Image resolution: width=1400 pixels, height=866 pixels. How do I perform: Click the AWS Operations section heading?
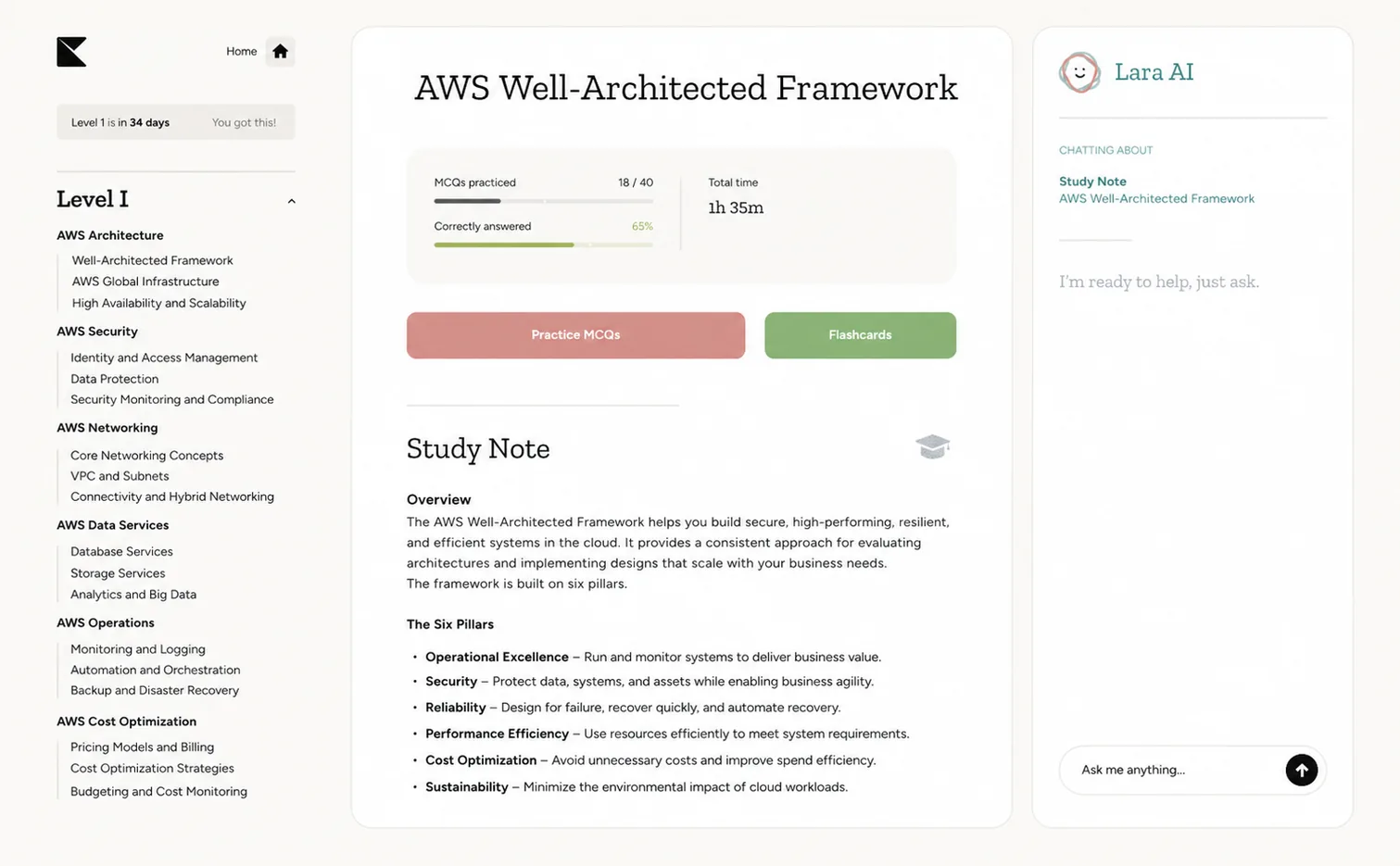(106, 622)
